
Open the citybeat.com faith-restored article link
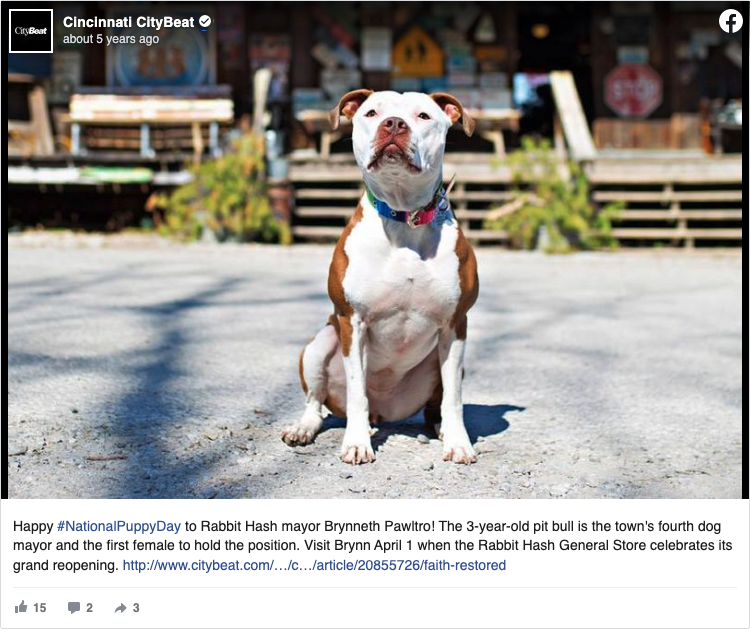[314, 565]
